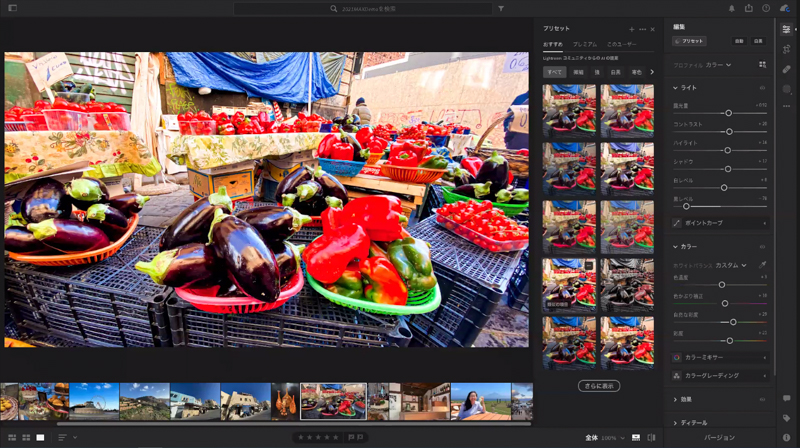
Task: Expand the ポイントカーブ panel
Action: (x=719, y=223)
